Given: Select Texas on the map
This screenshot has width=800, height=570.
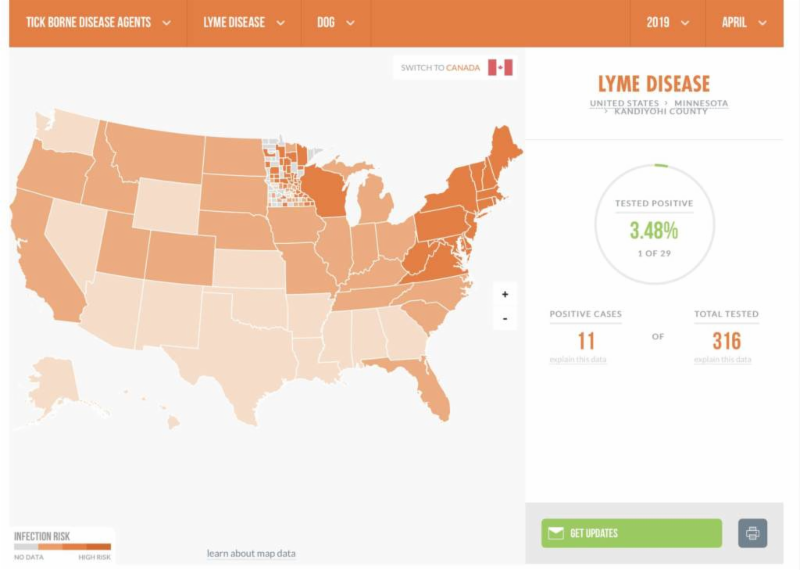Looking at the screenshot, I should click(x=235, y=365).
